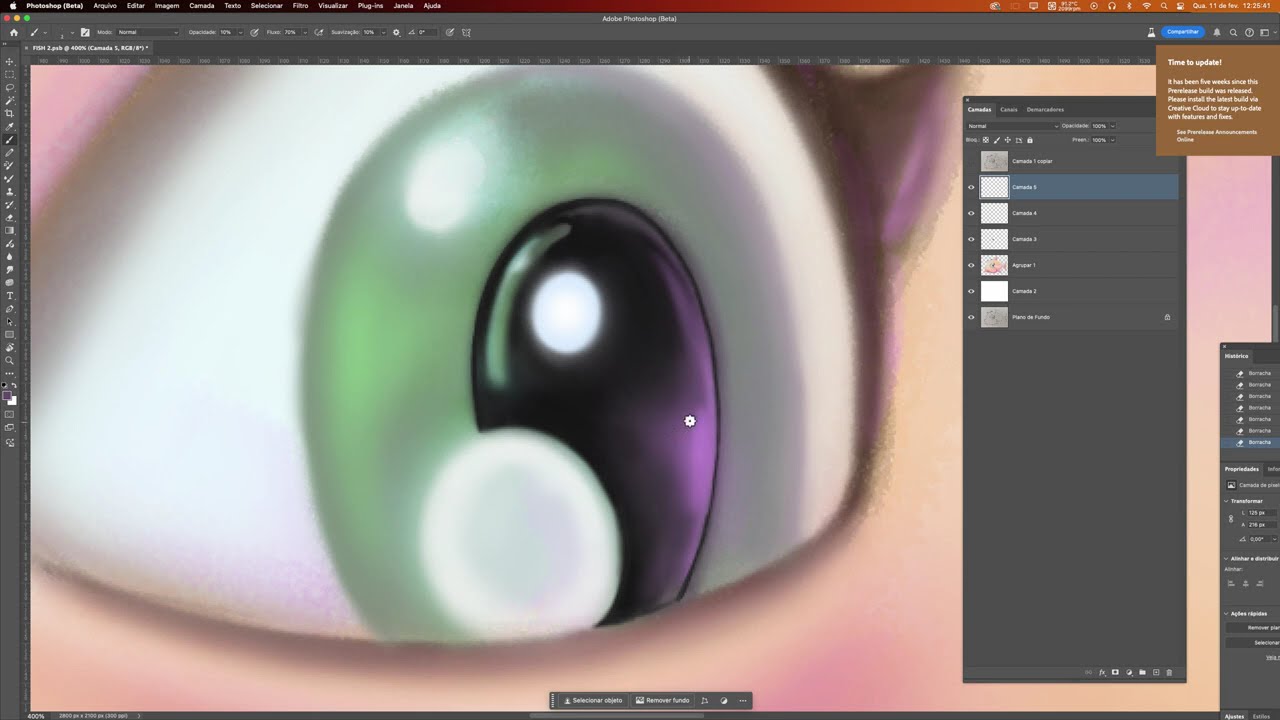Select the Pen tool

(10, 309)
